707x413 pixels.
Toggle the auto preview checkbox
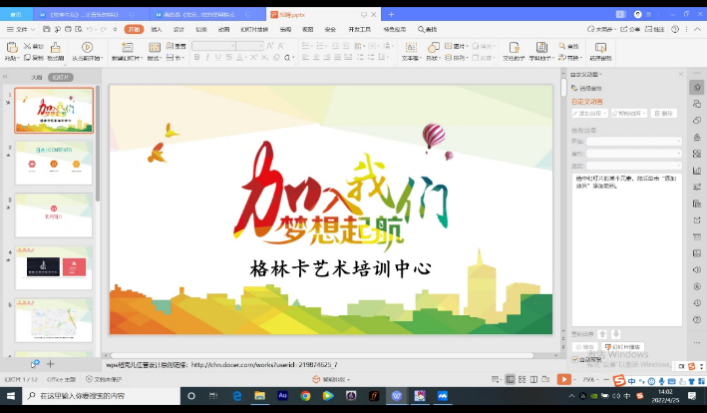pyautogui.click(x=576, y=358)
